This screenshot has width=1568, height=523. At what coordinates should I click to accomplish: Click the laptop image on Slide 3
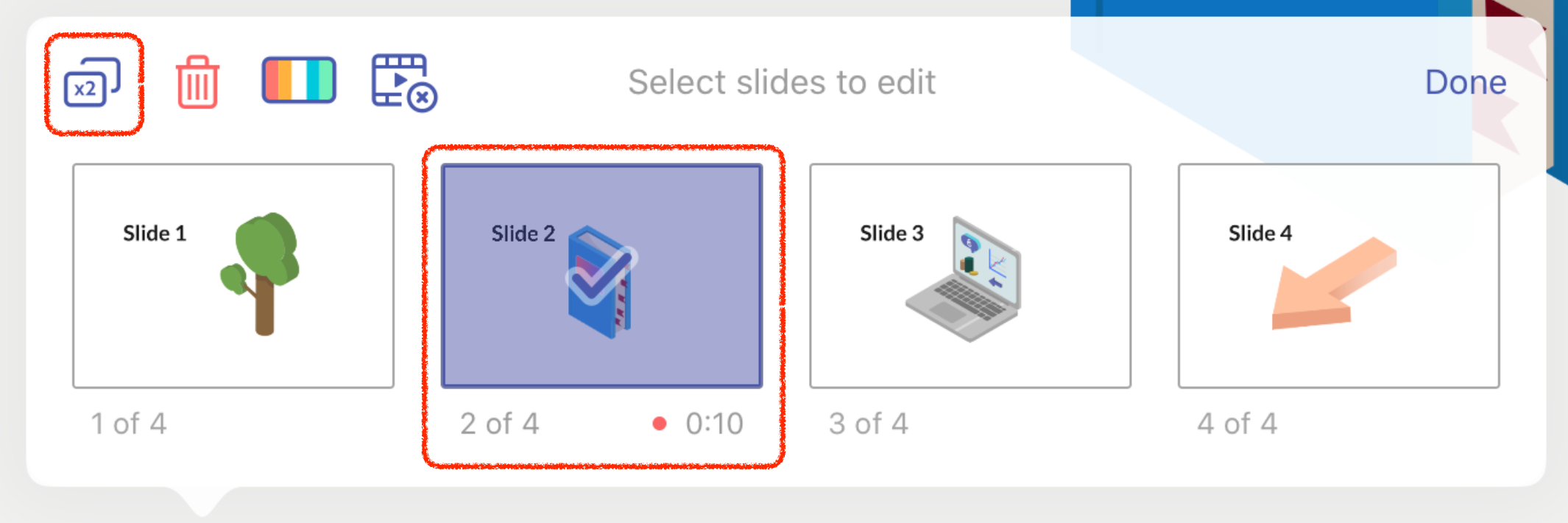[x=964, y=278]
